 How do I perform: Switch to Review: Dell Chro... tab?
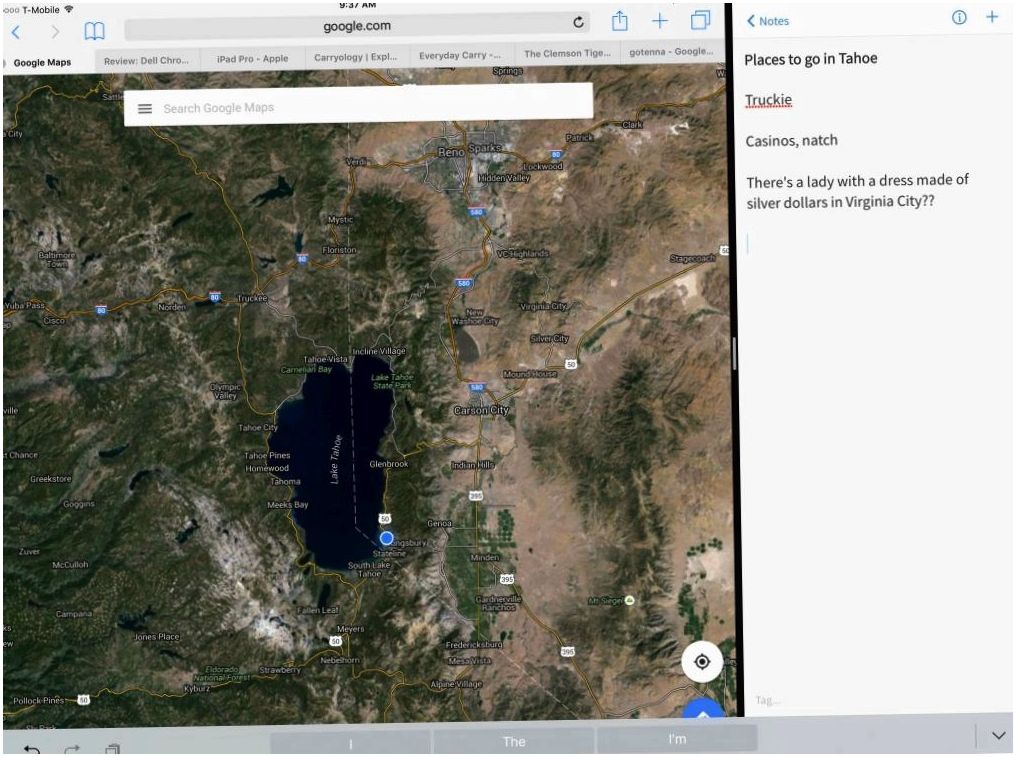146,60
